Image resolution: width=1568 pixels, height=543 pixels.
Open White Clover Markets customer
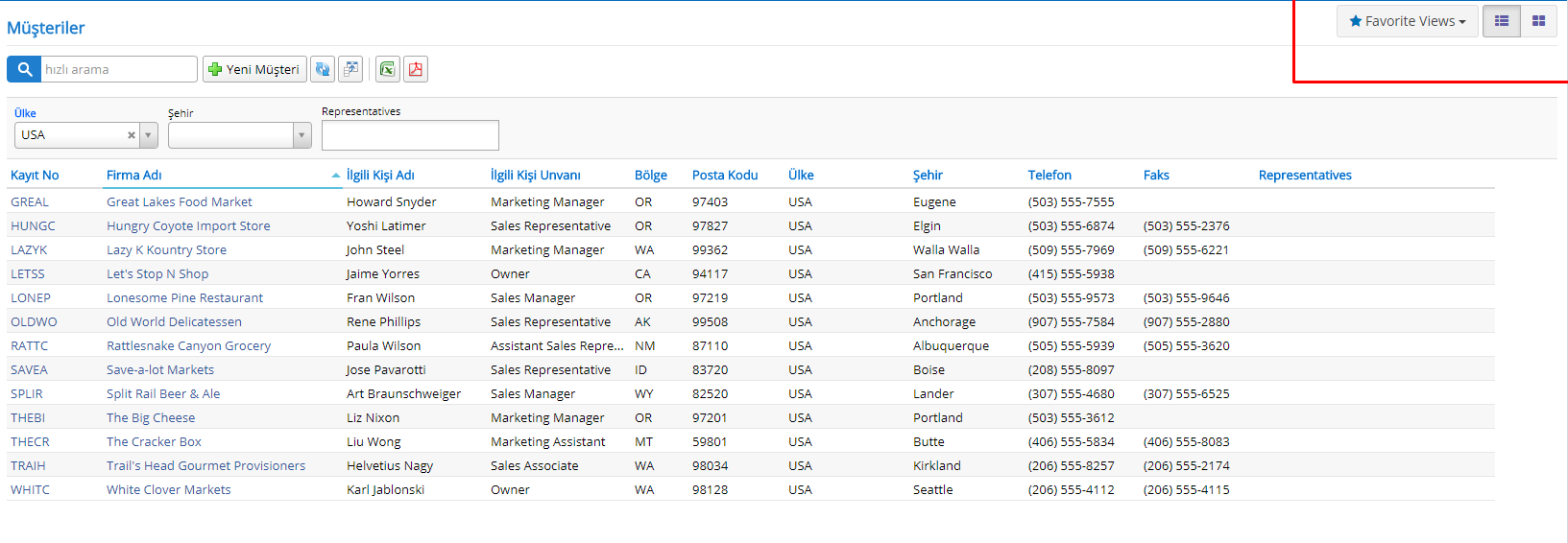click(x=169, y=489)
